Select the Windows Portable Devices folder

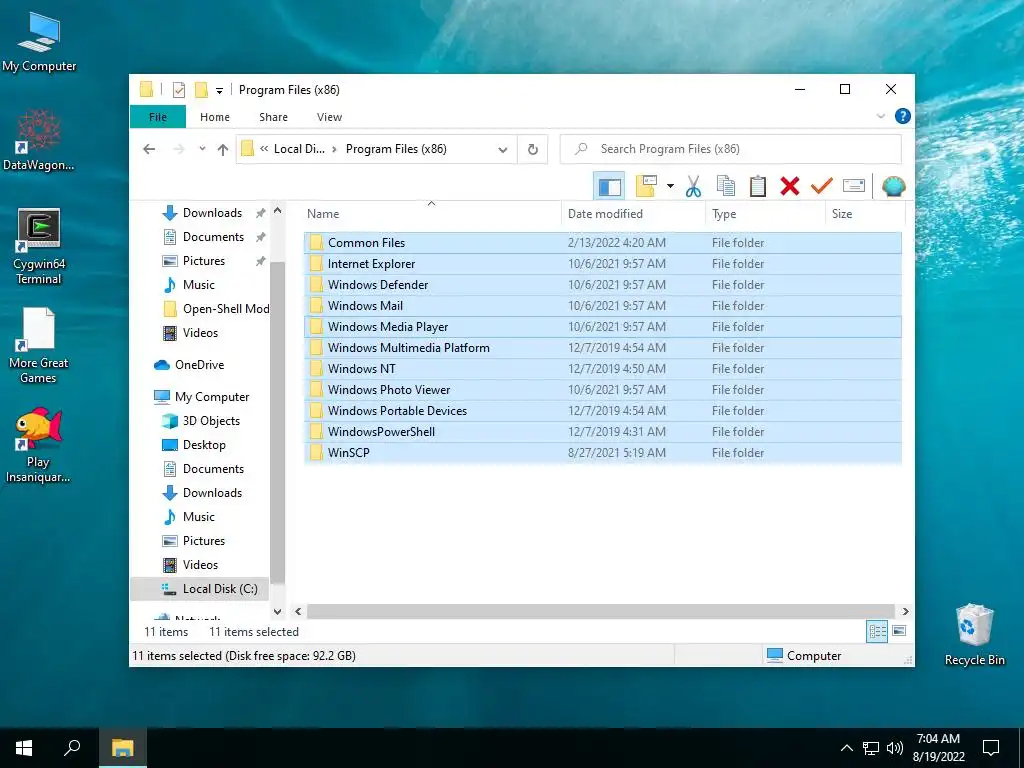pos(602,410)
